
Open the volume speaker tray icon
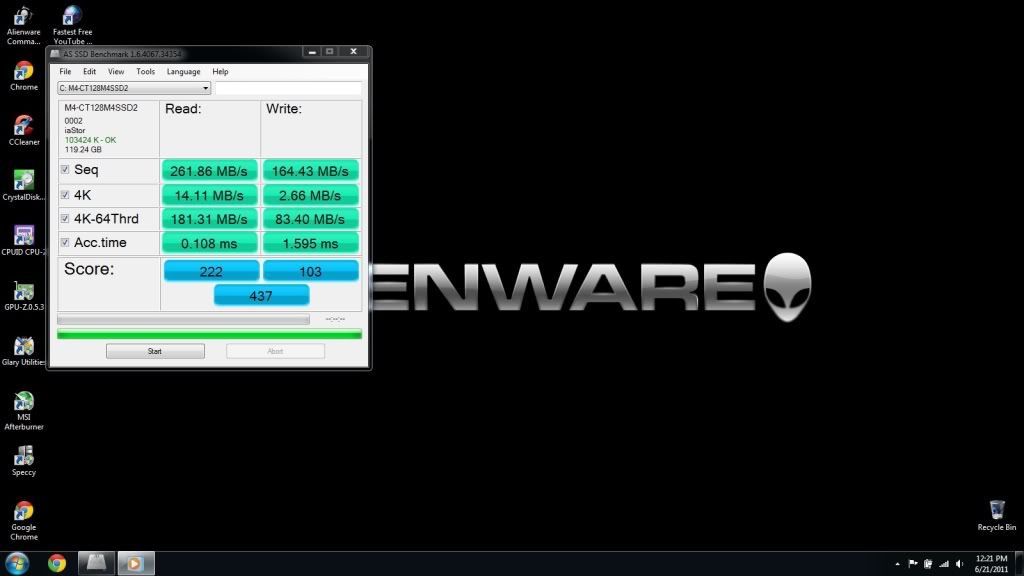(x=959, y=564)
